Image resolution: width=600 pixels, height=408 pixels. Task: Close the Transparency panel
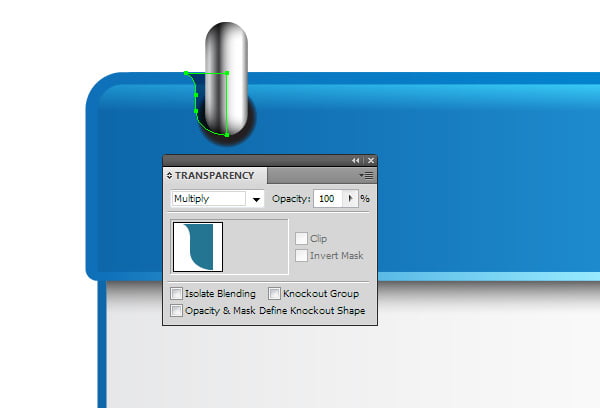coord(370,161)
